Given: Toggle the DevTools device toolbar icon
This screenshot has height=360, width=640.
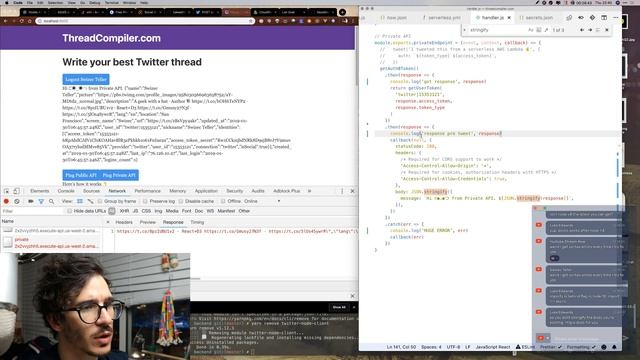Looking at the screenshot, I should [16, 191].
